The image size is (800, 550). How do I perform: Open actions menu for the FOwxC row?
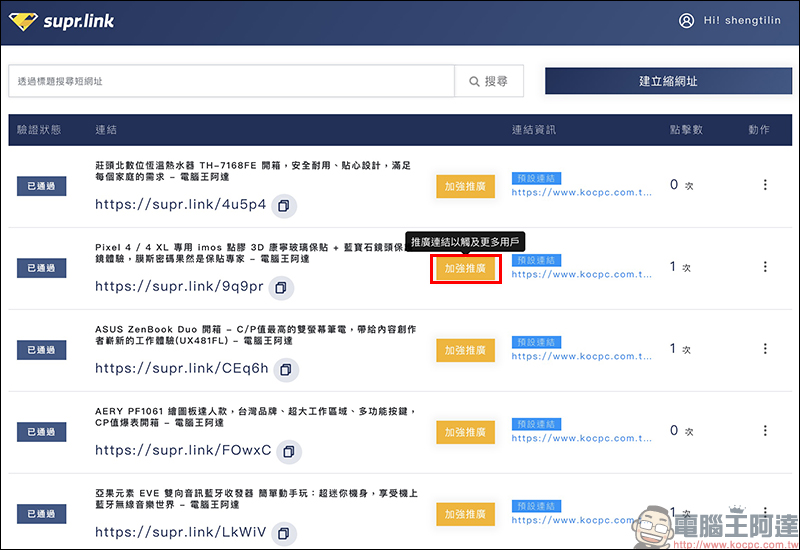click(765, 431)
